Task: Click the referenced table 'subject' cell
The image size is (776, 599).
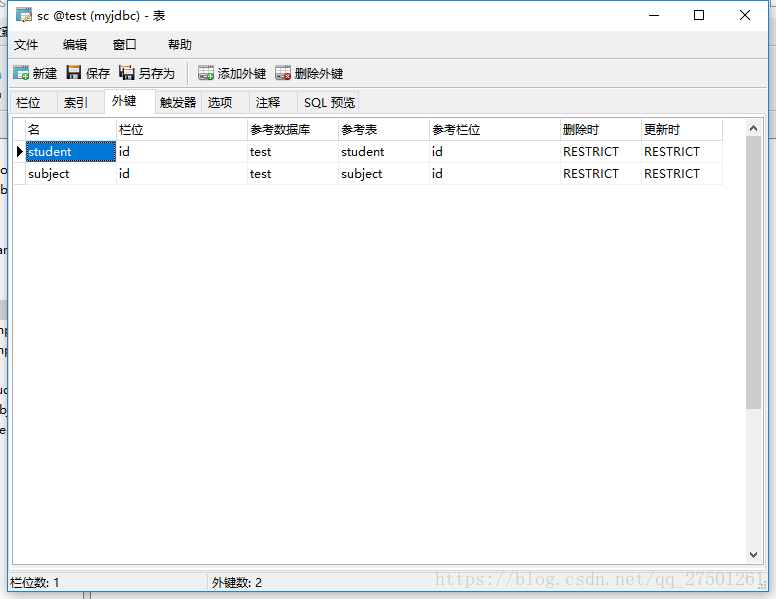Action: click(384, 174)
